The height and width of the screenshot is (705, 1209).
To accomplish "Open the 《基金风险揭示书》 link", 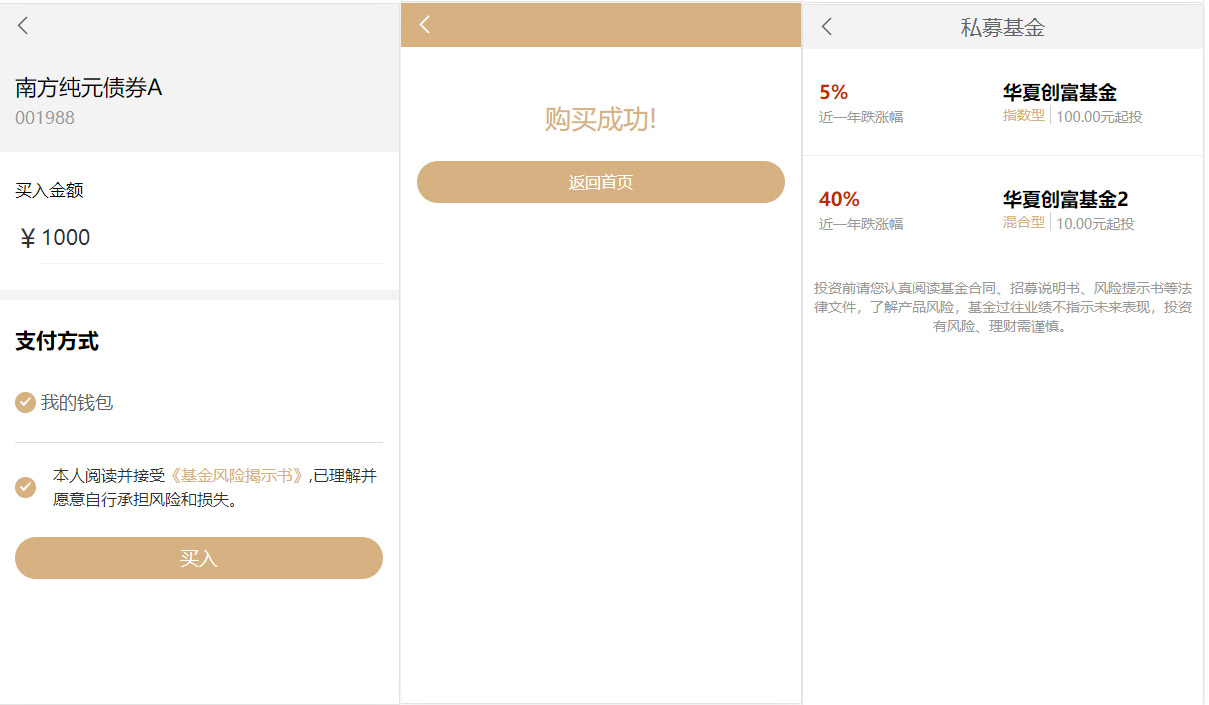I will click(237, 476).
